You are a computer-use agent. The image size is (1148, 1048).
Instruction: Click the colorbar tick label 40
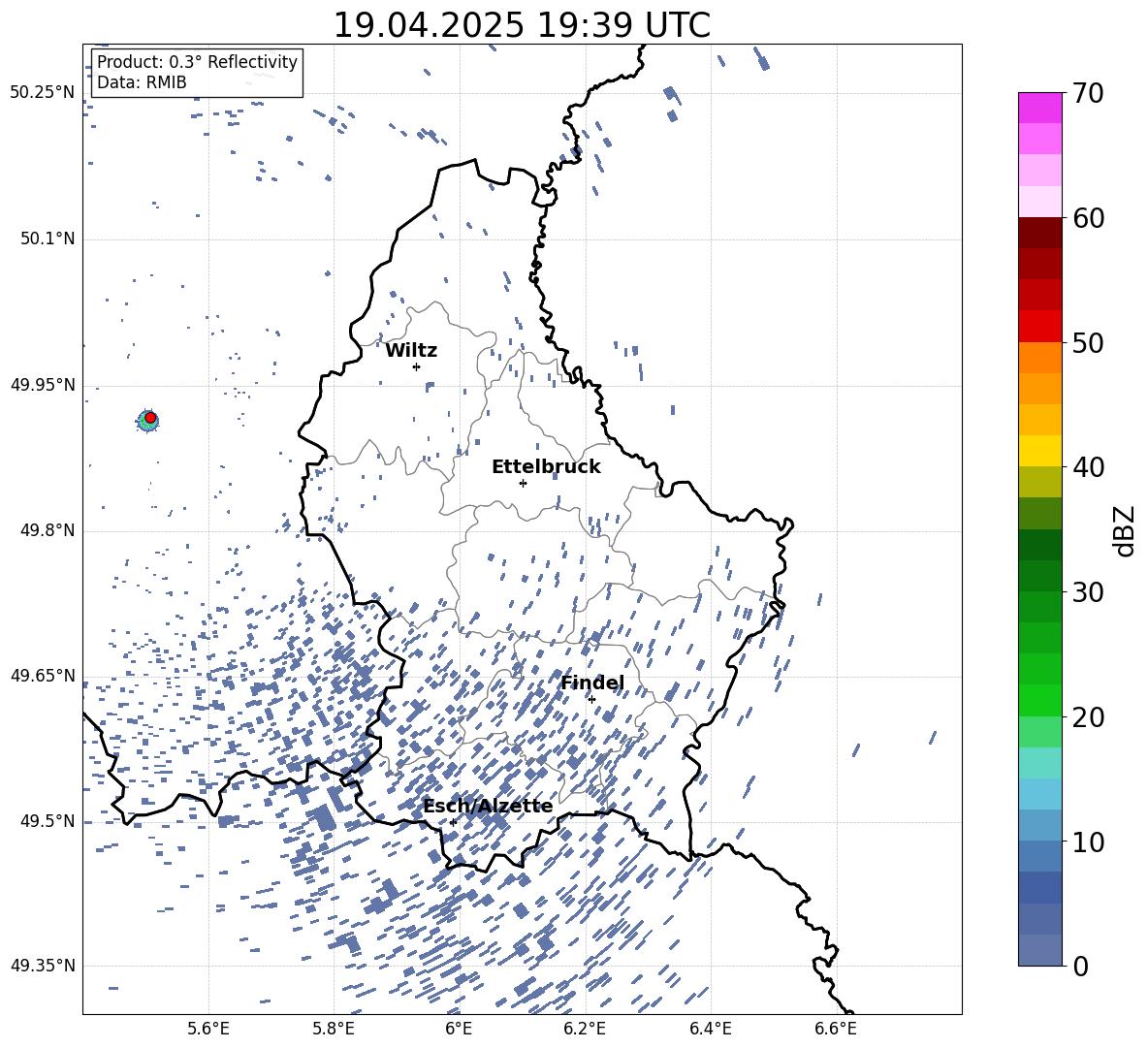coord(1088,467)
